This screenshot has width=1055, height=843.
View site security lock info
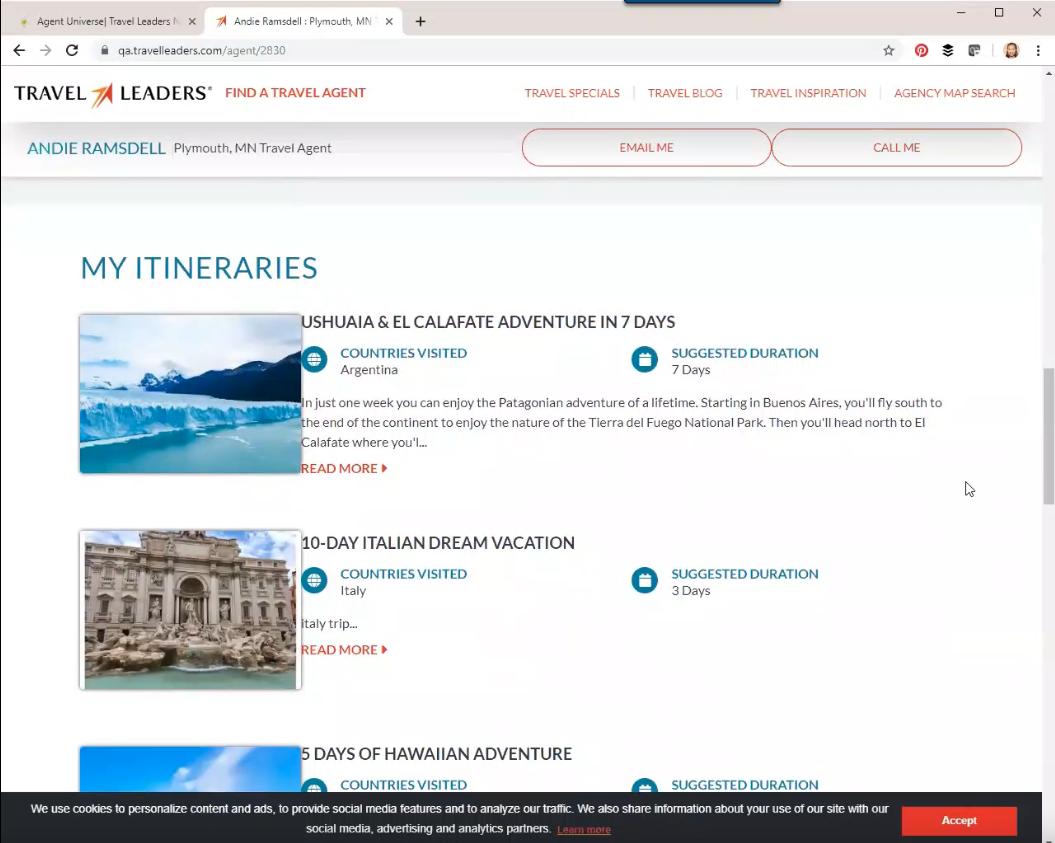click(104, 50)
